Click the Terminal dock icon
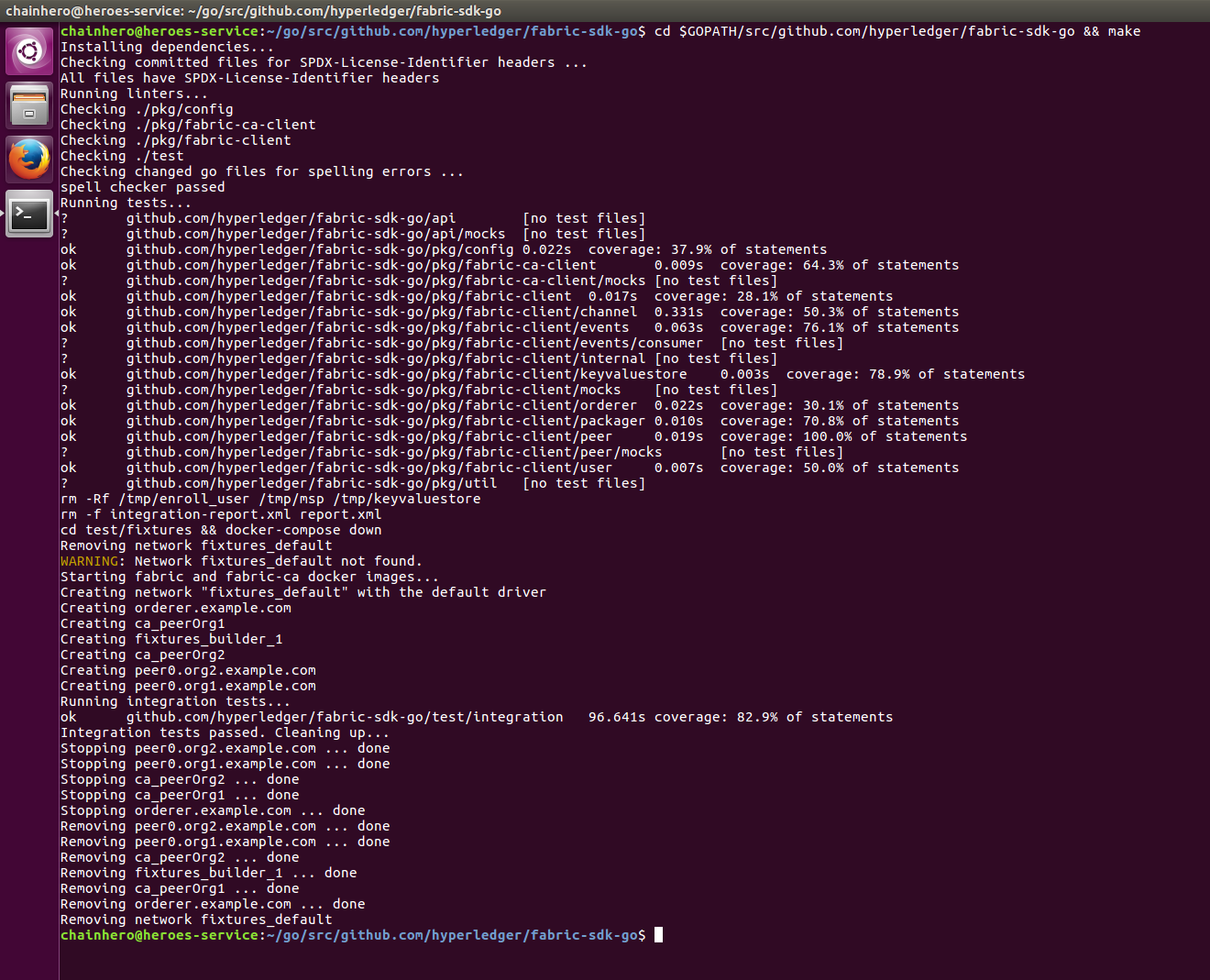Image resolution: width=1210 pixels, height=980 pixels. point(29,214)
